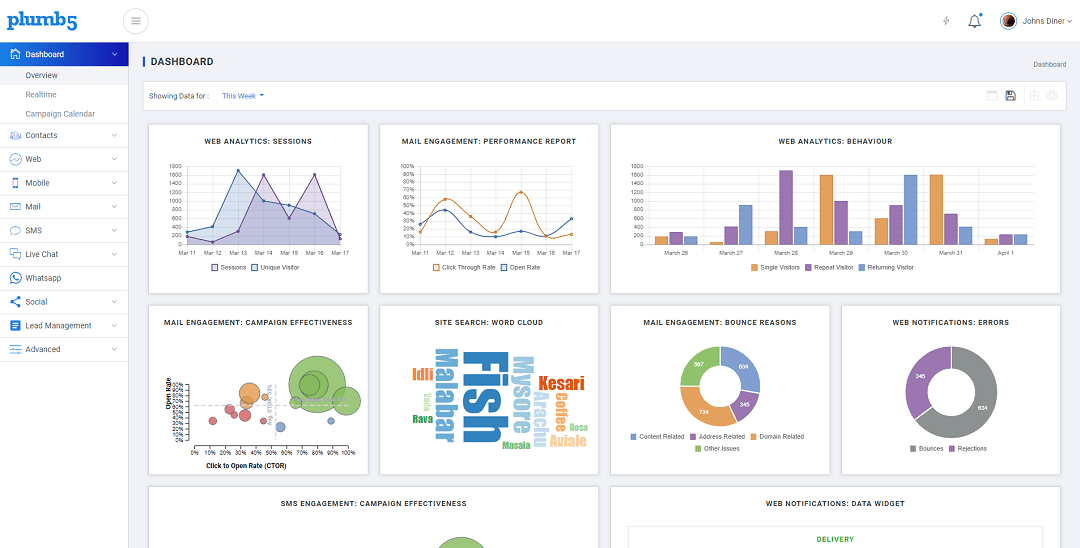Click the hamburger menu toggle button

[x=136, y=21]
